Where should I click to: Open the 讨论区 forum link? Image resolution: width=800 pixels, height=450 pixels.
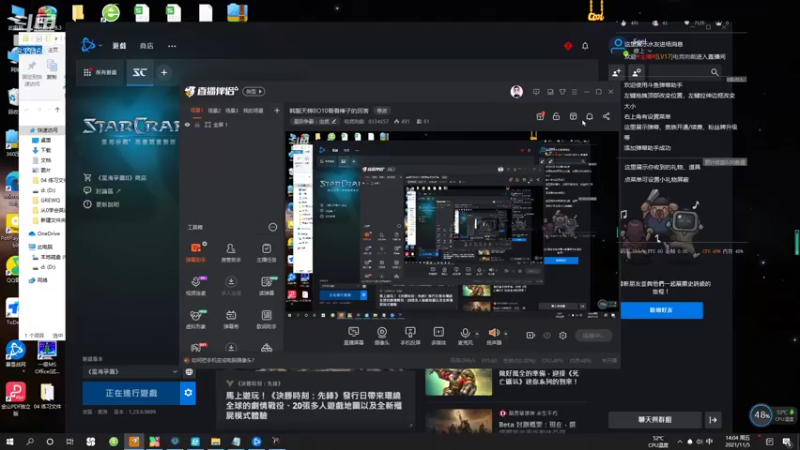pyautogui.click(x=103, y=191)
